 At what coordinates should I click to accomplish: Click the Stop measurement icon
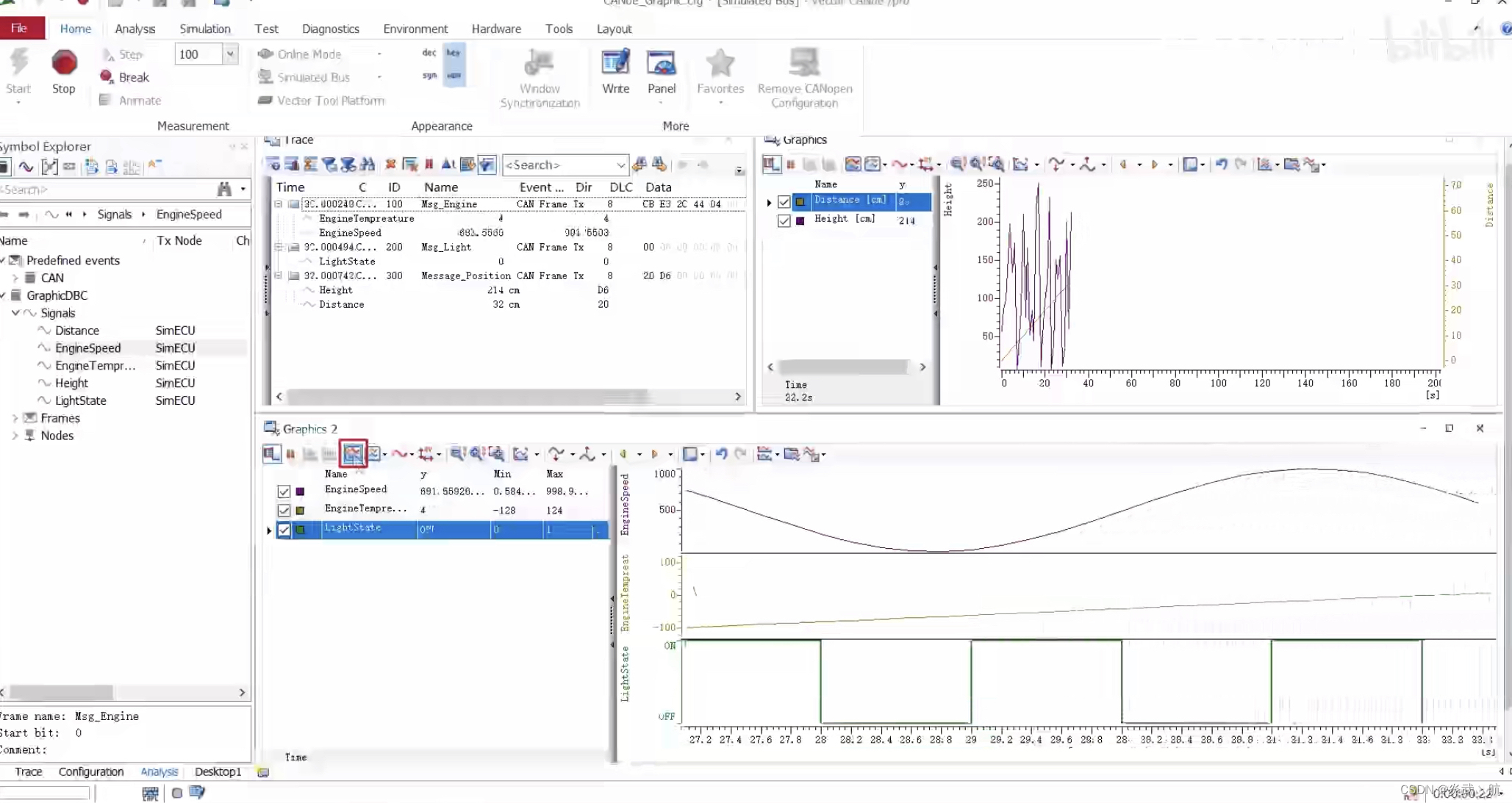tap(64, 62)
